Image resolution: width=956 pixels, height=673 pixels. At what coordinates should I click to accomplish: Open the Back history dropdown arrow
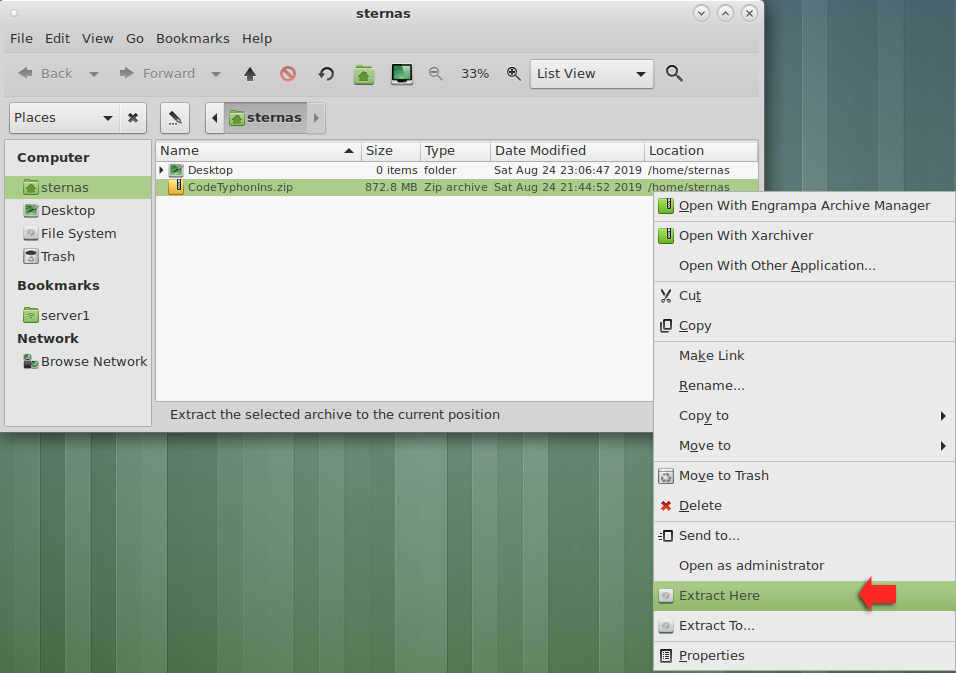click(x=94, y=74)
